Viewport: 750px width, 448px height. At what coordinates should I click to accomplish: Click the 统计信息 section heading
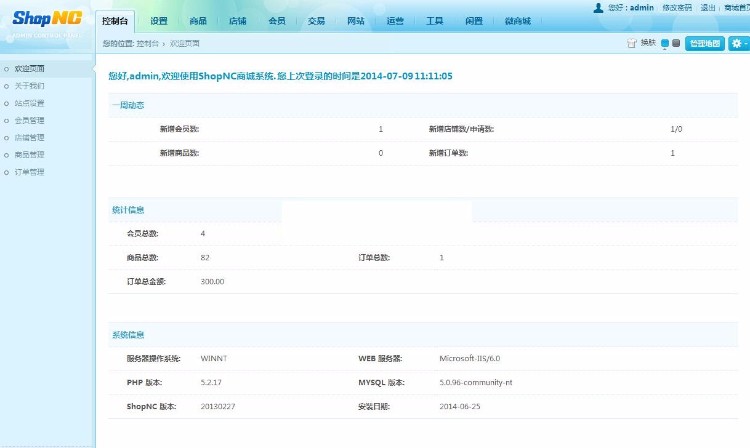point(128,210)
